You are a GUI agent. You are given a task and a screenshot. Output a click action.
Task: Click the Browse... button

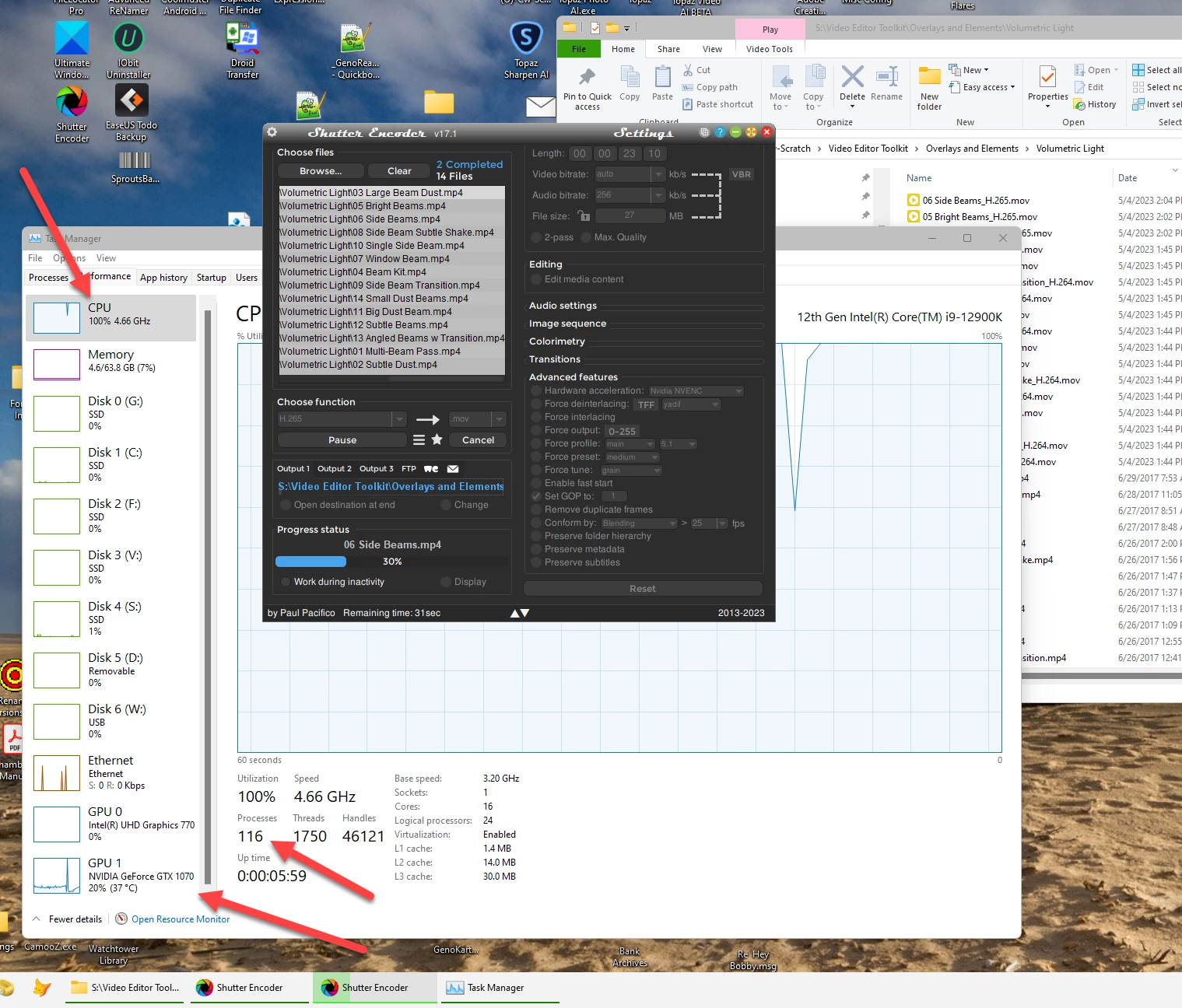click(321, 171)
